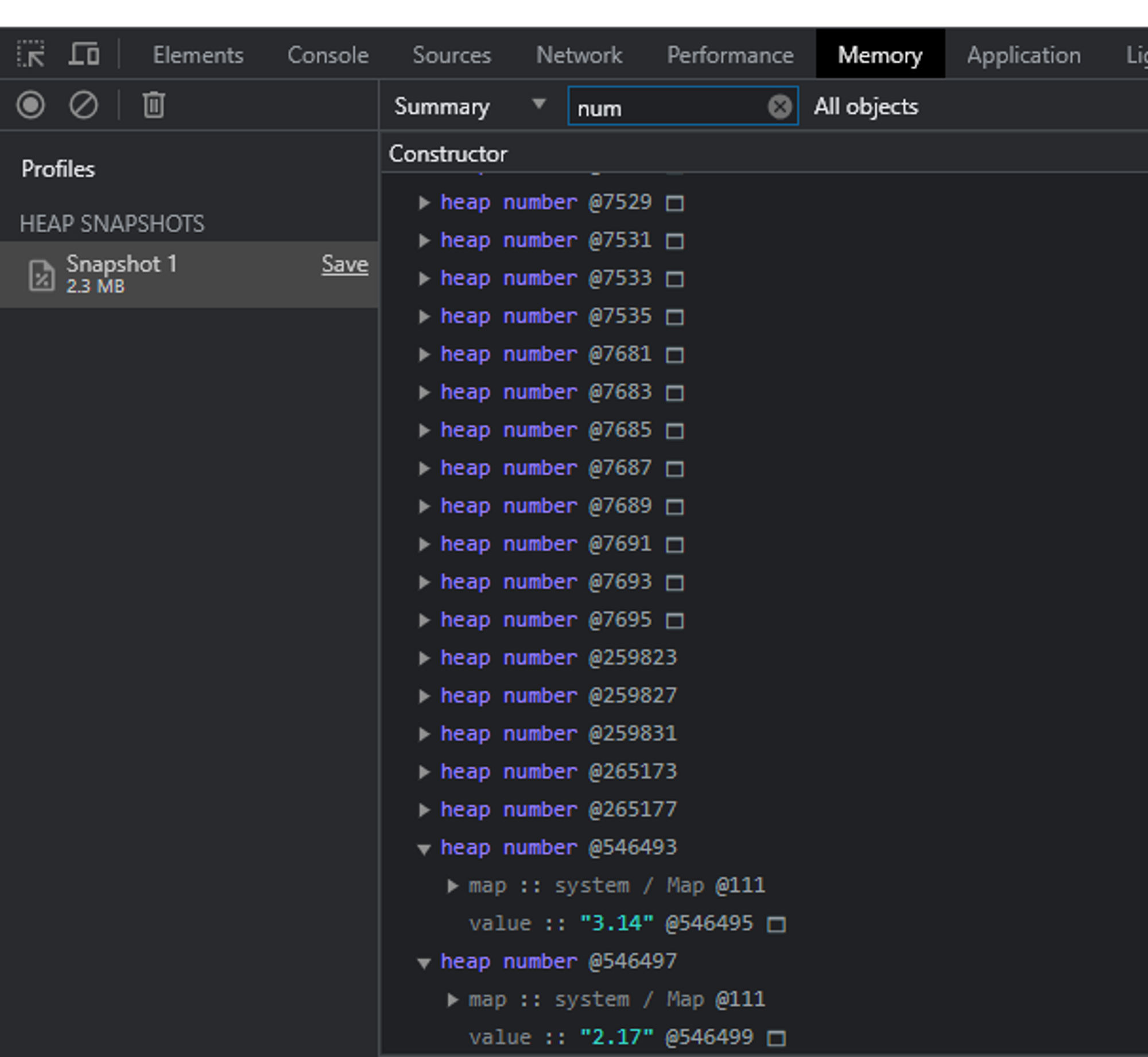
Task: Expand heap number @265173 row
Action: pyautogui.click(x=424, y=772)
